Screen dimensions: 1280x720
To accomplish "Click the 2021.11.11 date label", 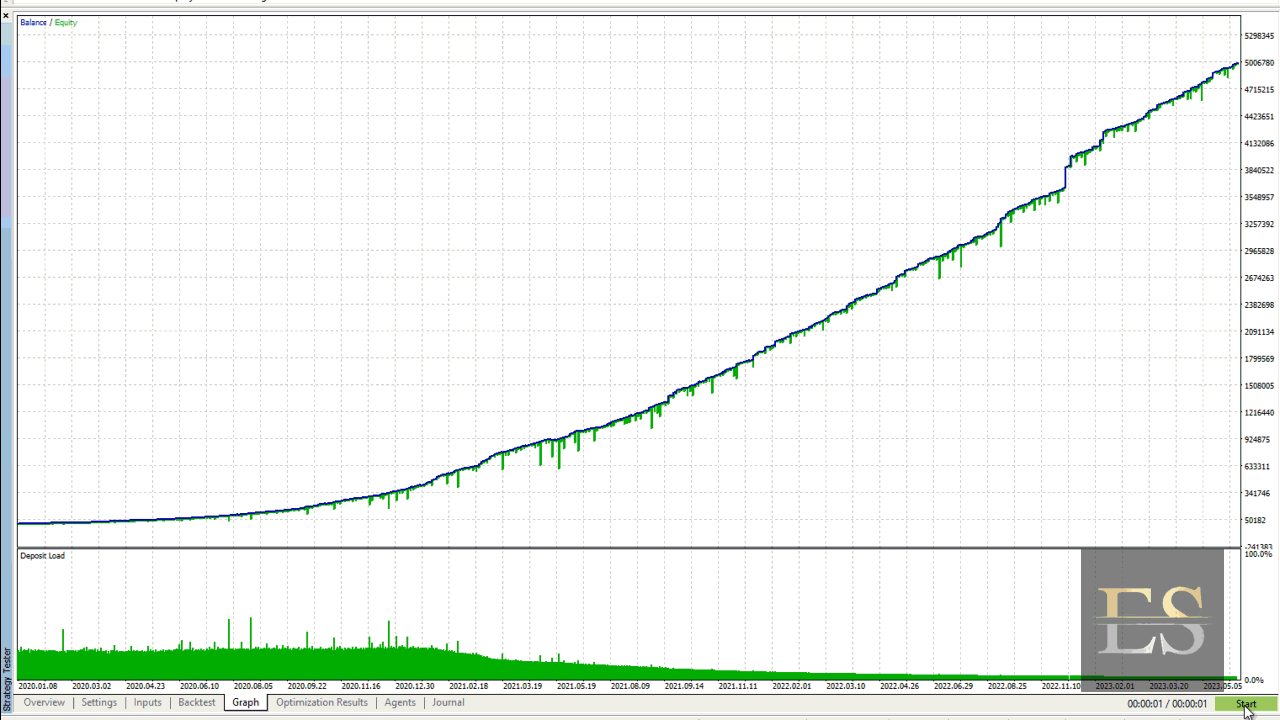I will point(739,687).
